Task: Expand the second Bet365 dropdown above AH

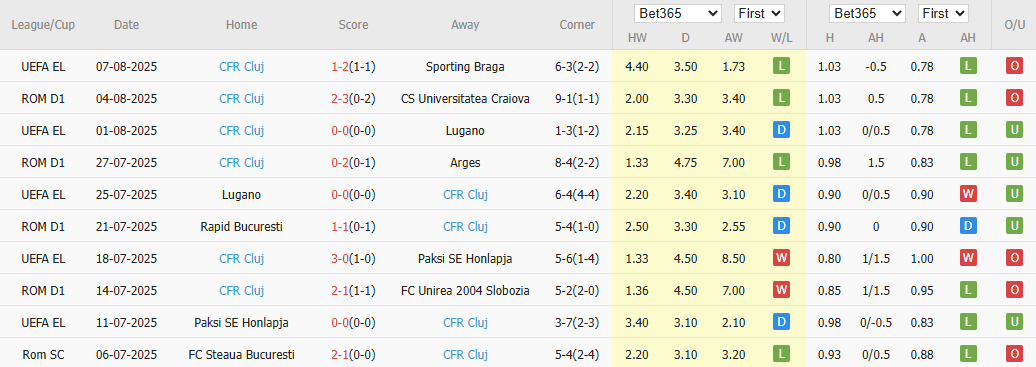Action: click(868, 13)
